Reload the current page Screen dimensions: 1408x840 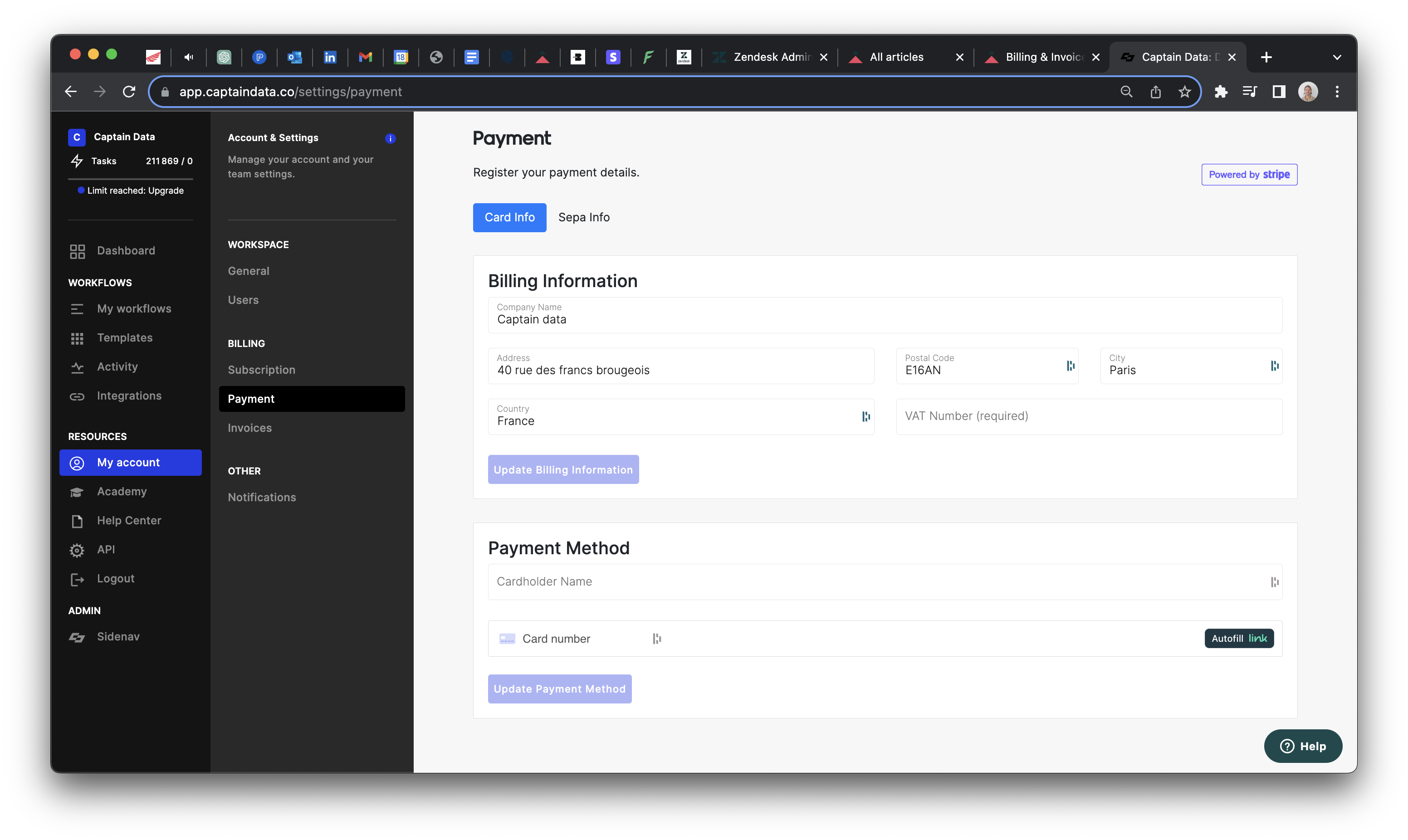(129, 92)
